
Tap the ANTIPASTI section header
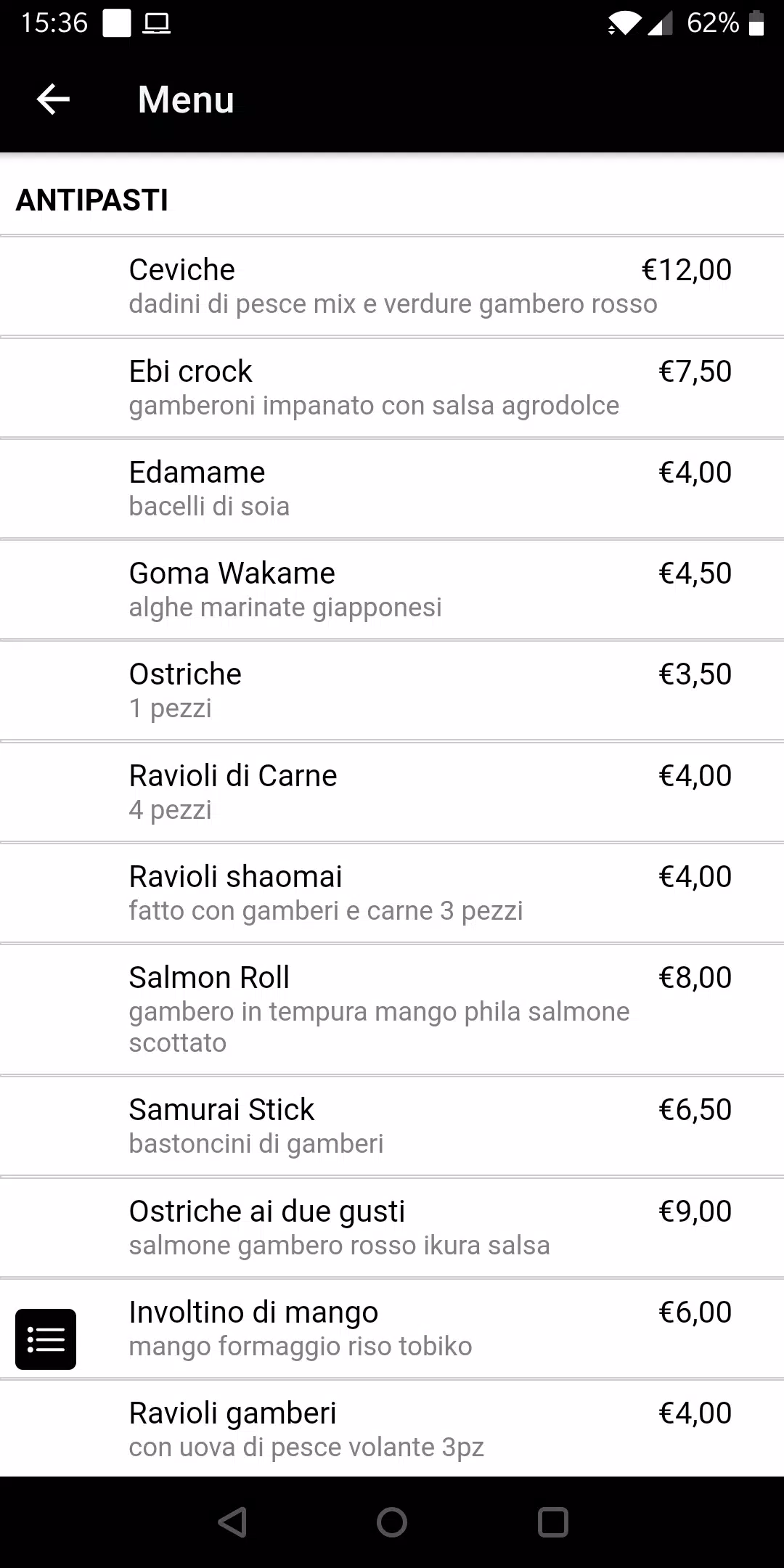coord(92,200)
